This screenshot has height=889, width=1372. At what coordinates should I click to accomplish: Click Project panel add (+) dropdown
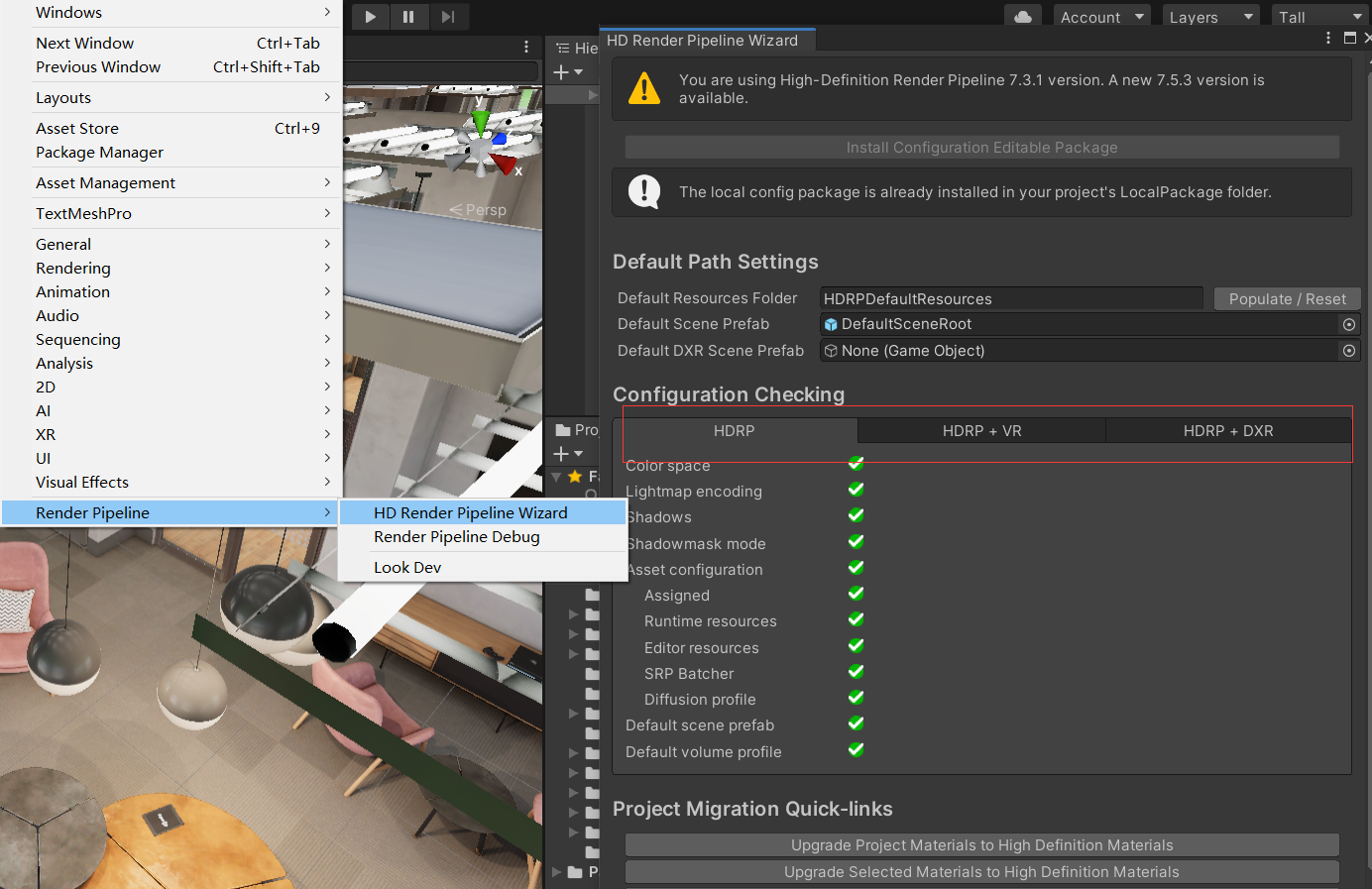(x=568, y=454)
